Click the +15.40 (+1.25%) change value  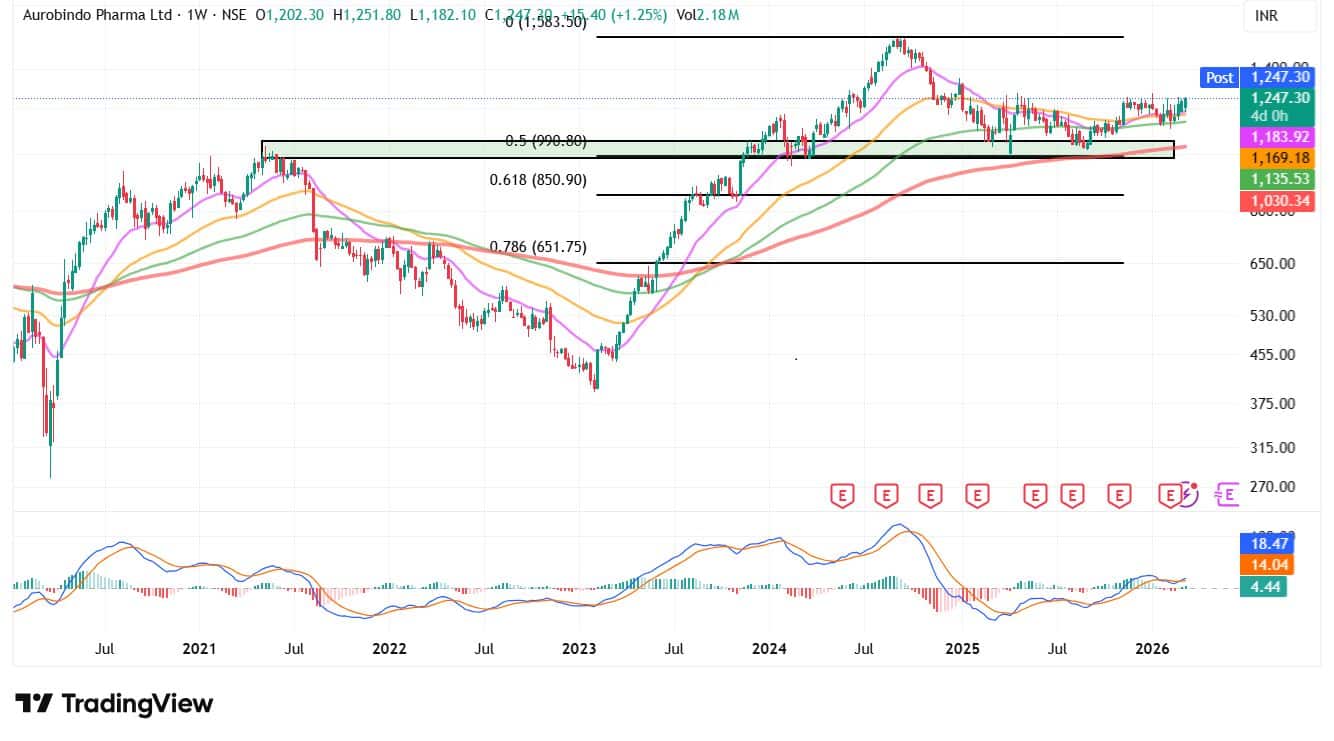614,17
